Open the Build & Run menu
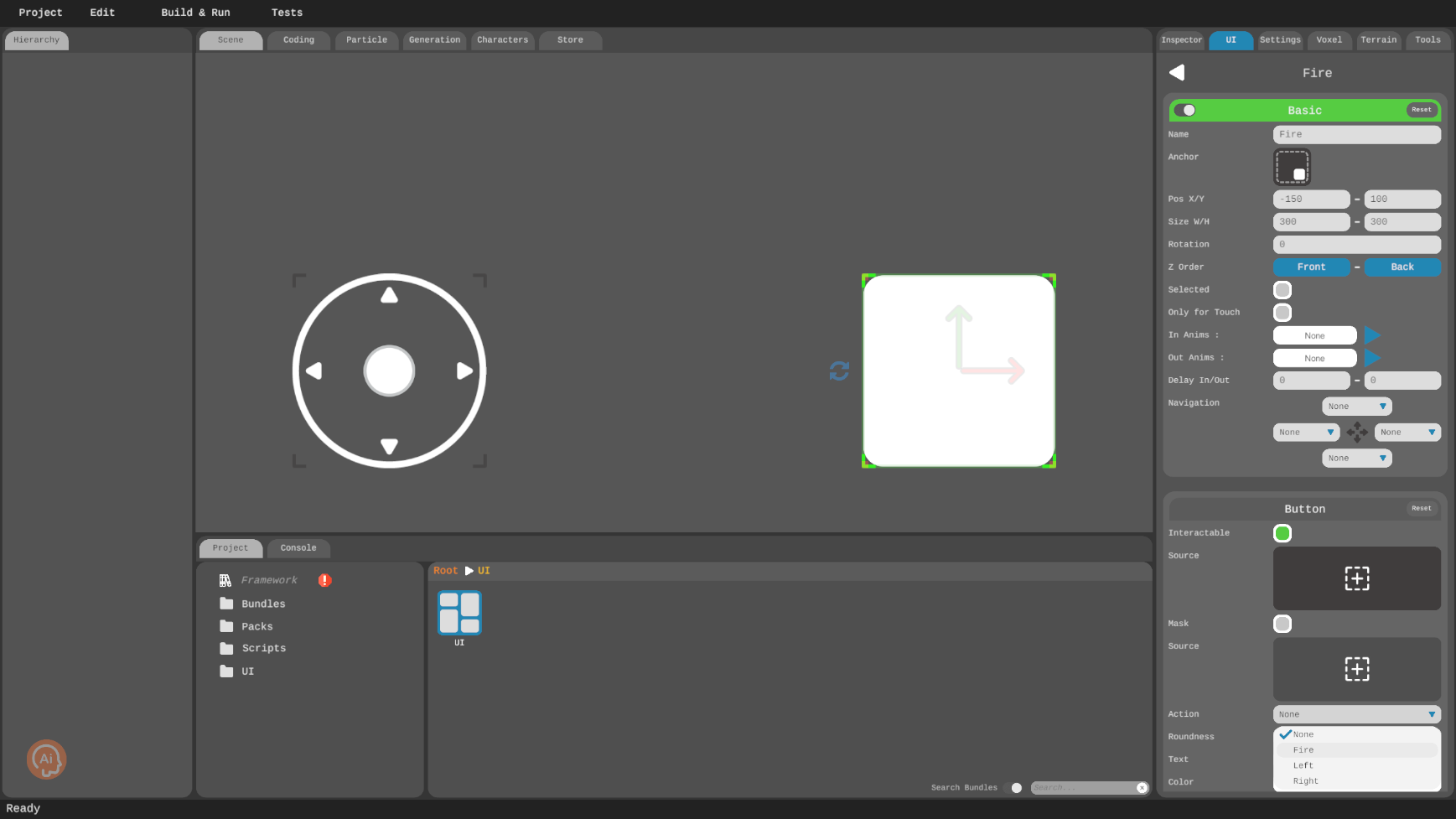 click(x=195, y=13)
